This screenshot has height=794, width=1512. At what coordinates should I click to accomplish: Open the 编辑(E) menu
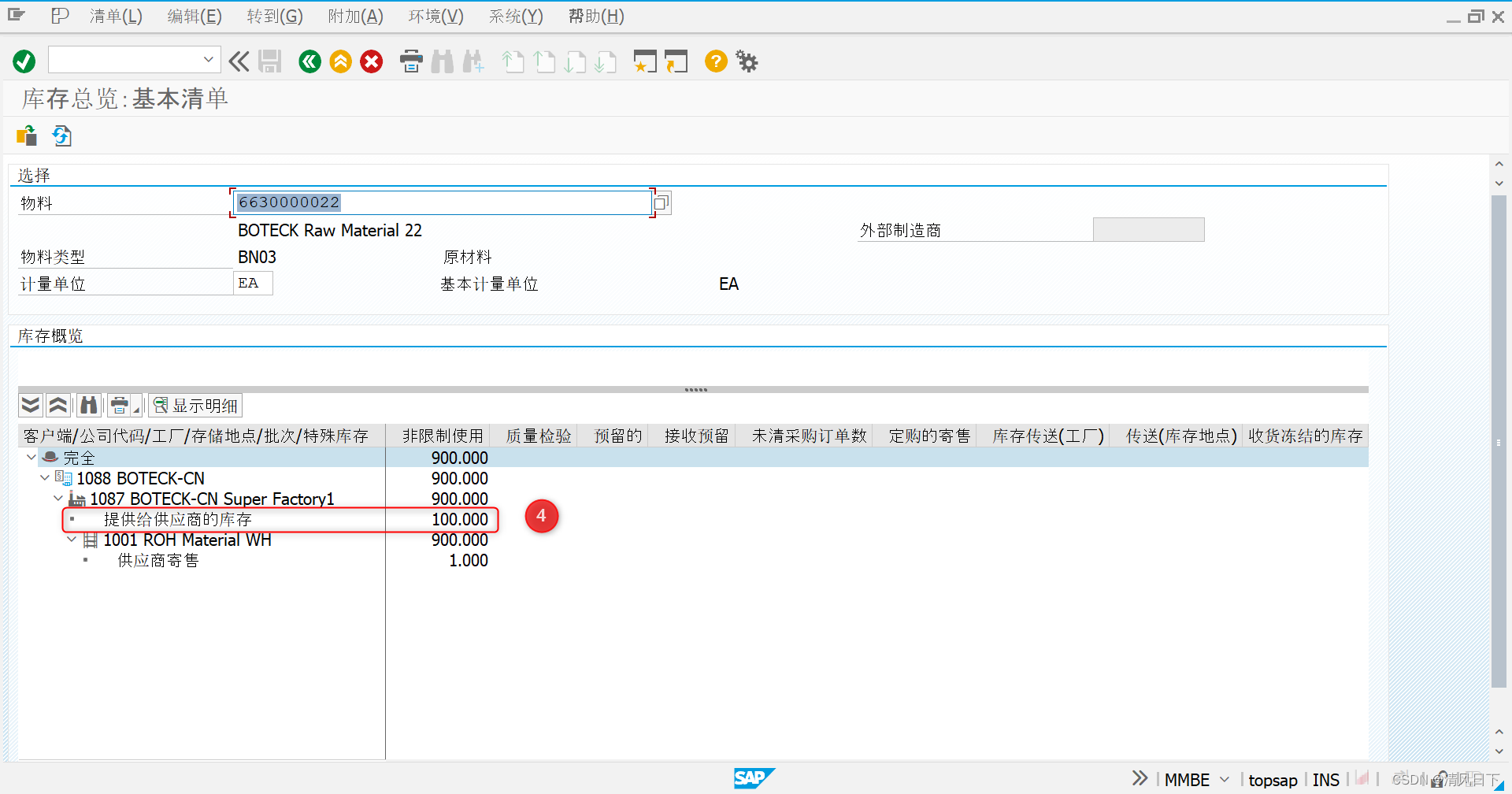(195, 16)
